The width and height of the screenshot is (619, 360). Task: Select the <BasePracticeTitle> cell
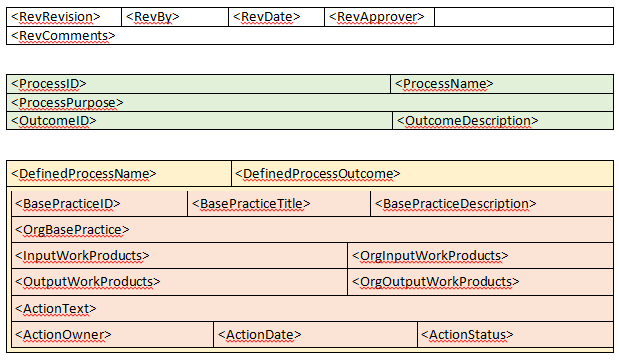point(279,204)
